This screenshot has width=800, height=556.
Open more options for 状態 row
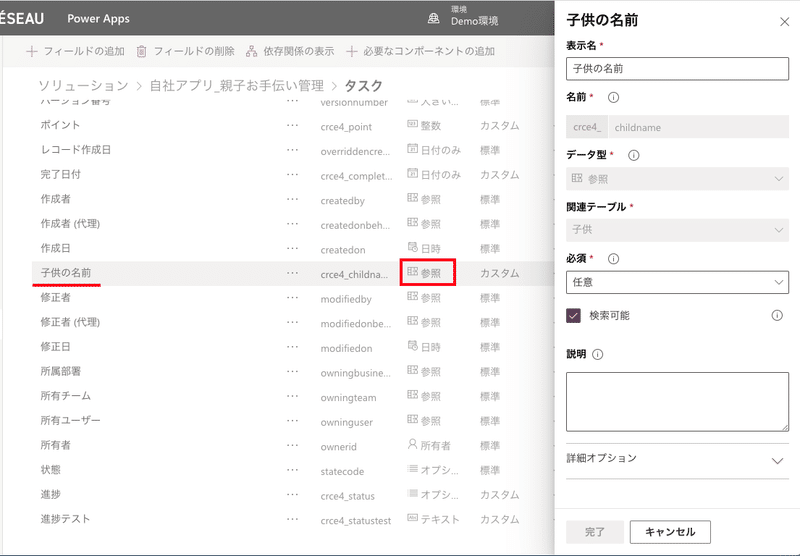click(292, 470)
